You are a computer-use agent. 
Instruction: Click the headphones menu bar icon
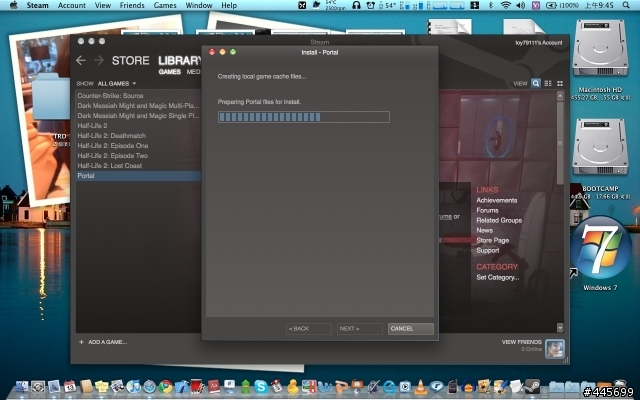coord(356,5)
